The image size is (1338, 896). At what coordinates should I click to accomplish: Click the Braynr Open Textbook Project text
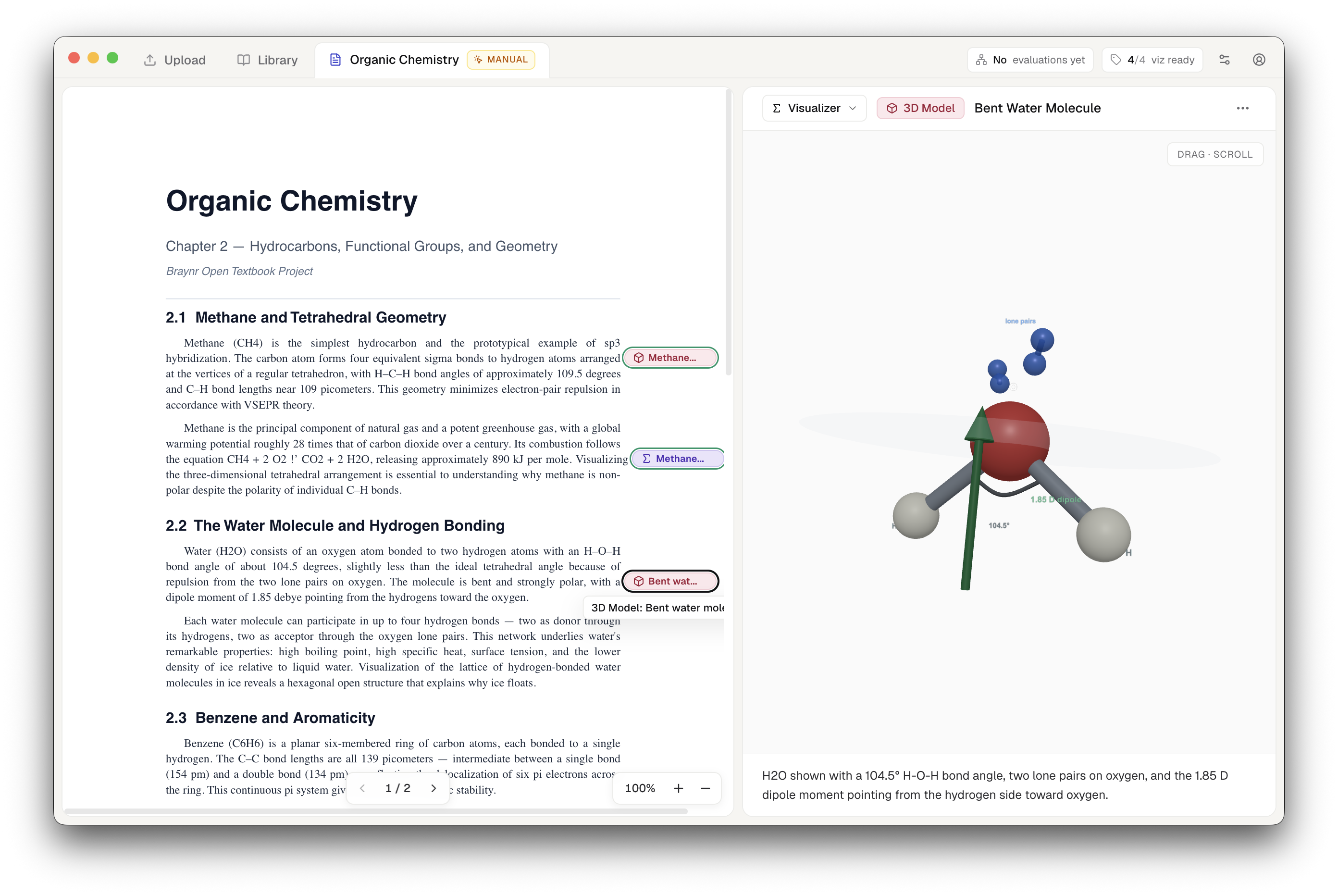point(239,271)
